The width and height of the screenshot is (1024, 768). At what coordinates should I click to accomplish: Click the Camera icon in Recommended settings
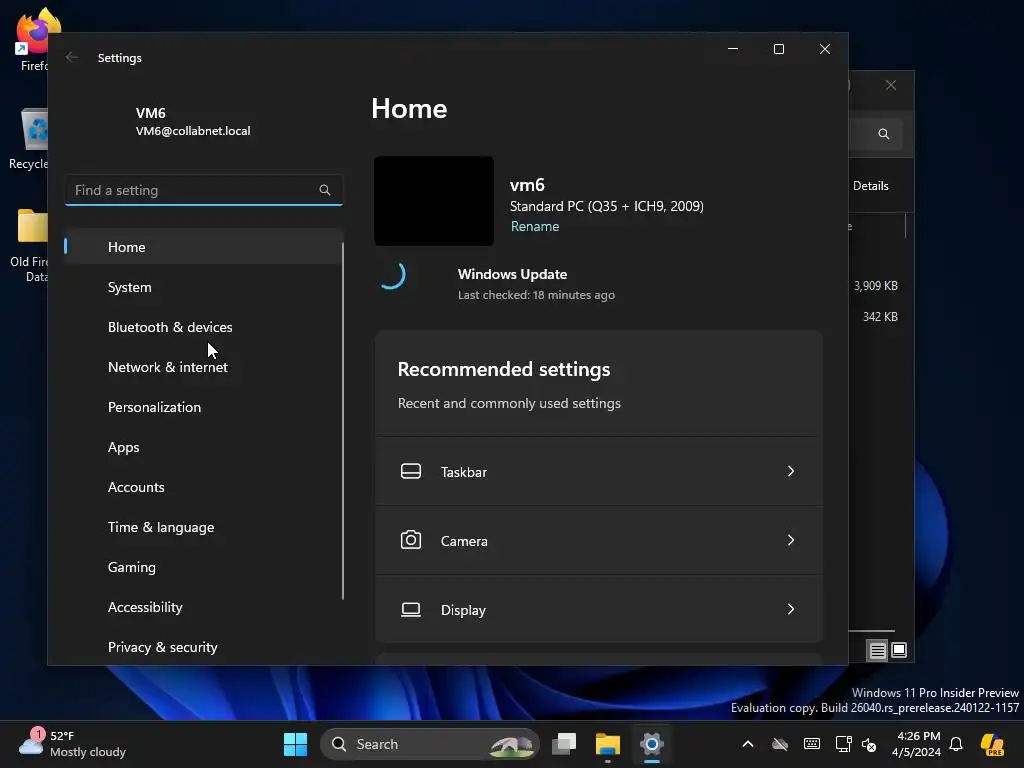411,540
